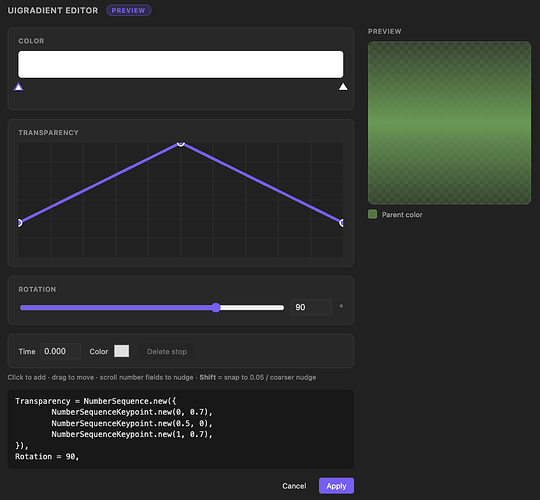Click the ROTATION section label

[37, 289]
